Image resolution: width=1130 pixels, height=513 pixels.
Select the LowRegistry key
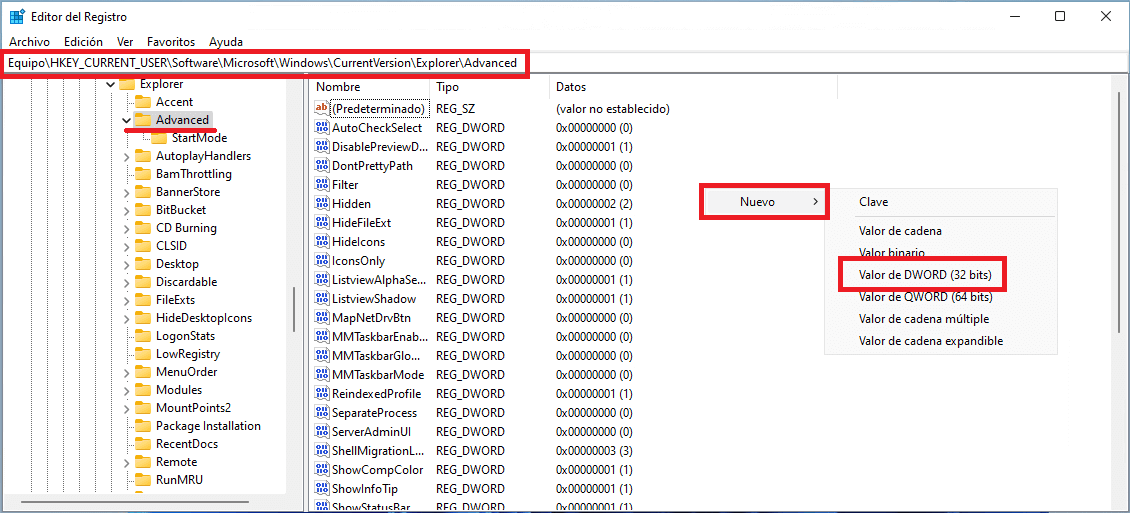pos(187,354)
